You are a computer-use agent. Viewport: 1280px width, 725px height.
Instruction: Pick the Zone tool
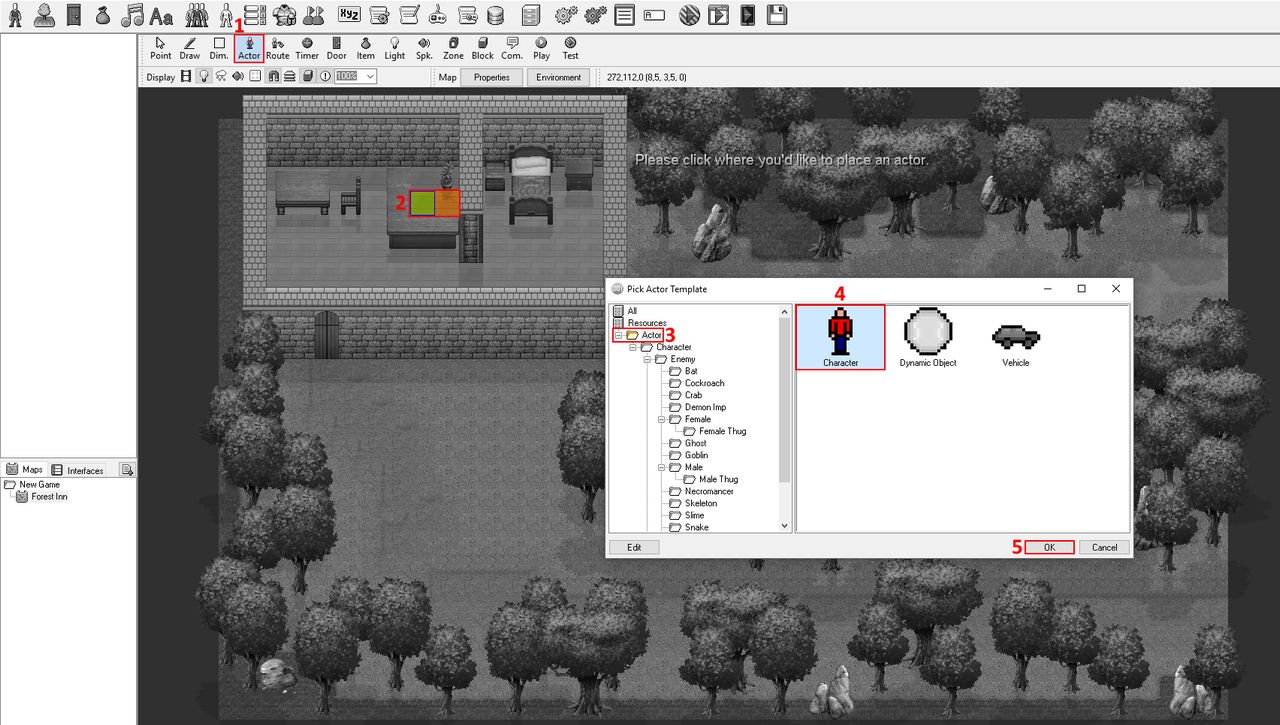pyautogui.click(x=453, y=49)
